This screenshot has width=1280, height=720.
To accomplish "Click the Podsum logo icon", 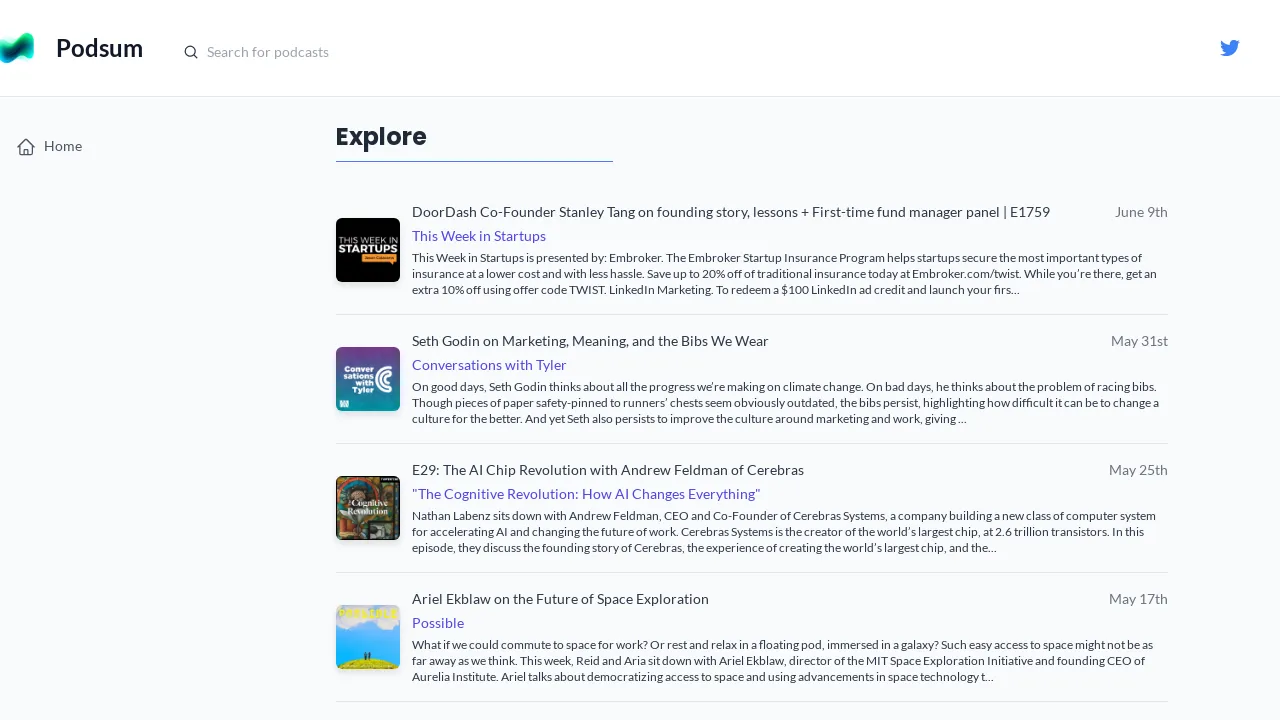I will [x=17, y=48].
